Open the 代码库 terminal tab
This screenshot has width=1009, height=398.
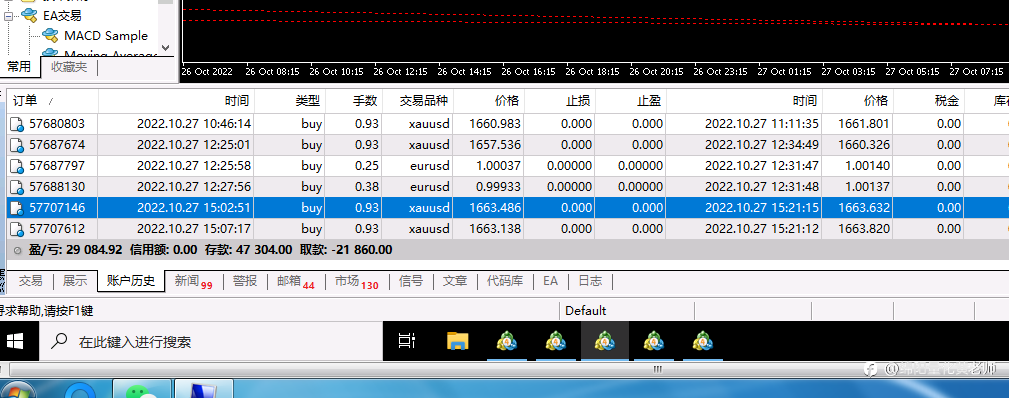(x=505, y=281)
